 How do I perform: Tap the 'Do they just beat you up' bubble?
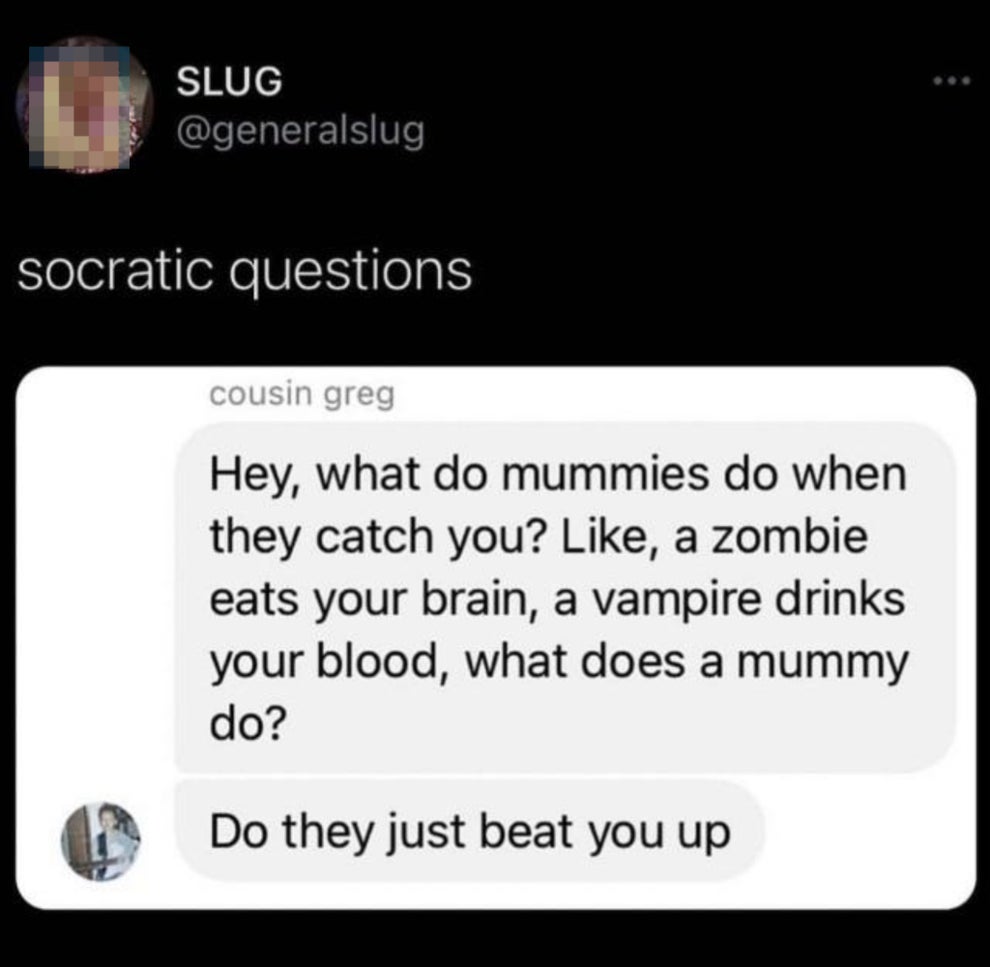tap(470, 831)
